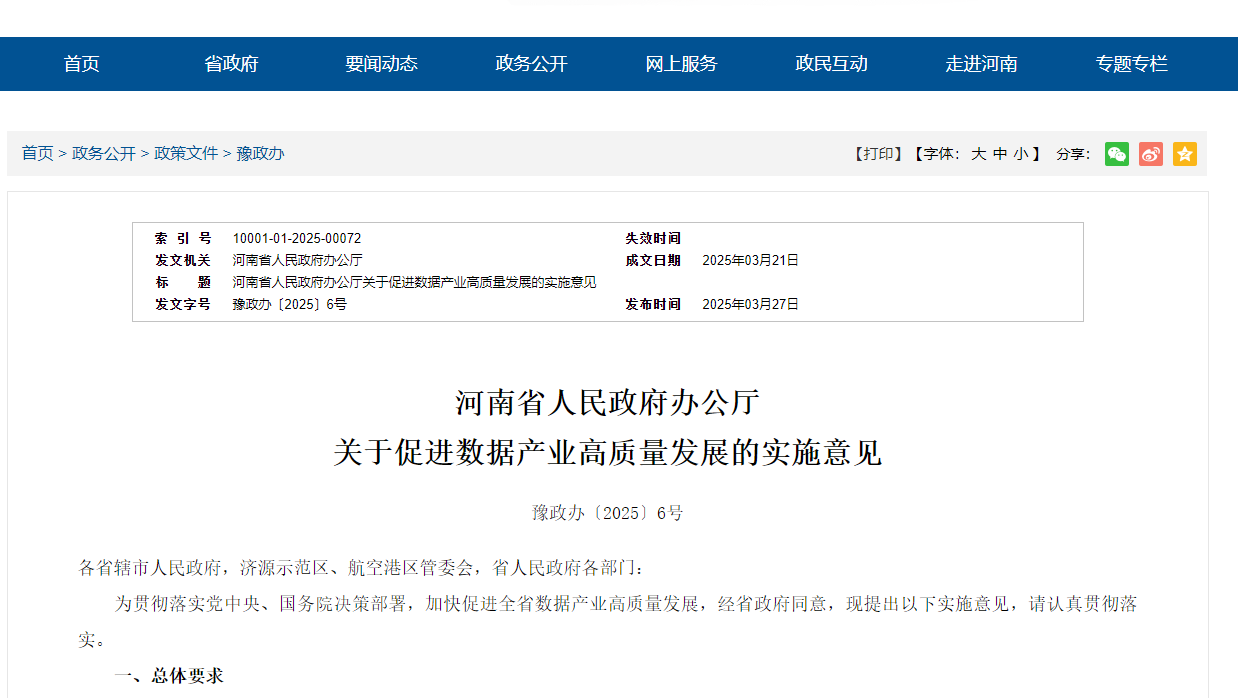Open 网上服务 navigation item

682,64
